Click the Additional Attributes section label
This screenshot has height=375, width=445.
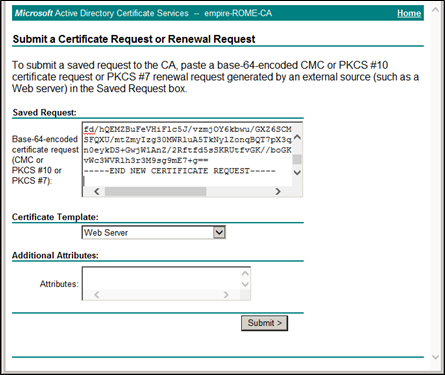(x=55, y=255)
